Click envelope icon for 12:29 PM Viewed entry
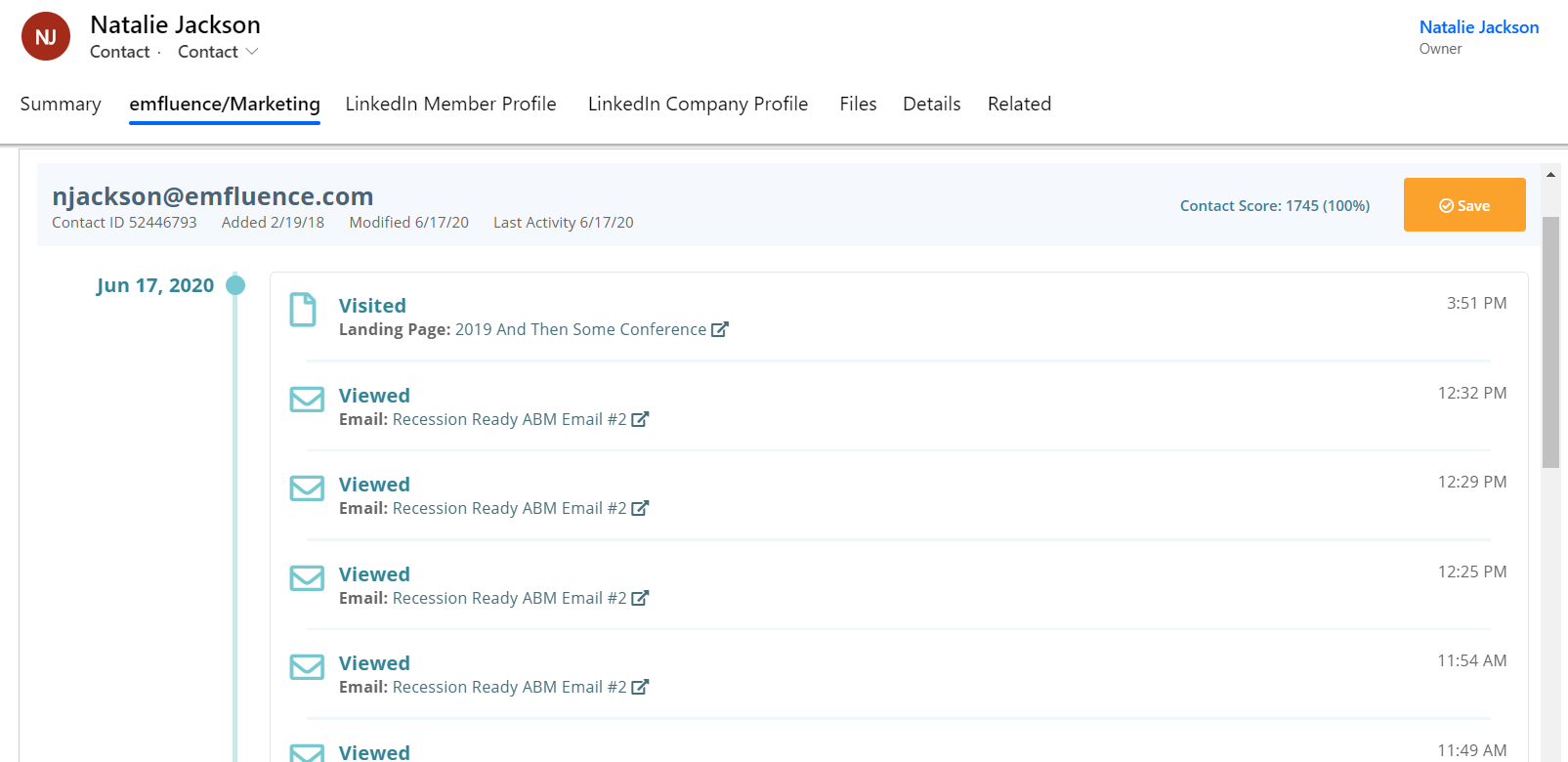Viewport: 1568px width, 762px height. 307,488
